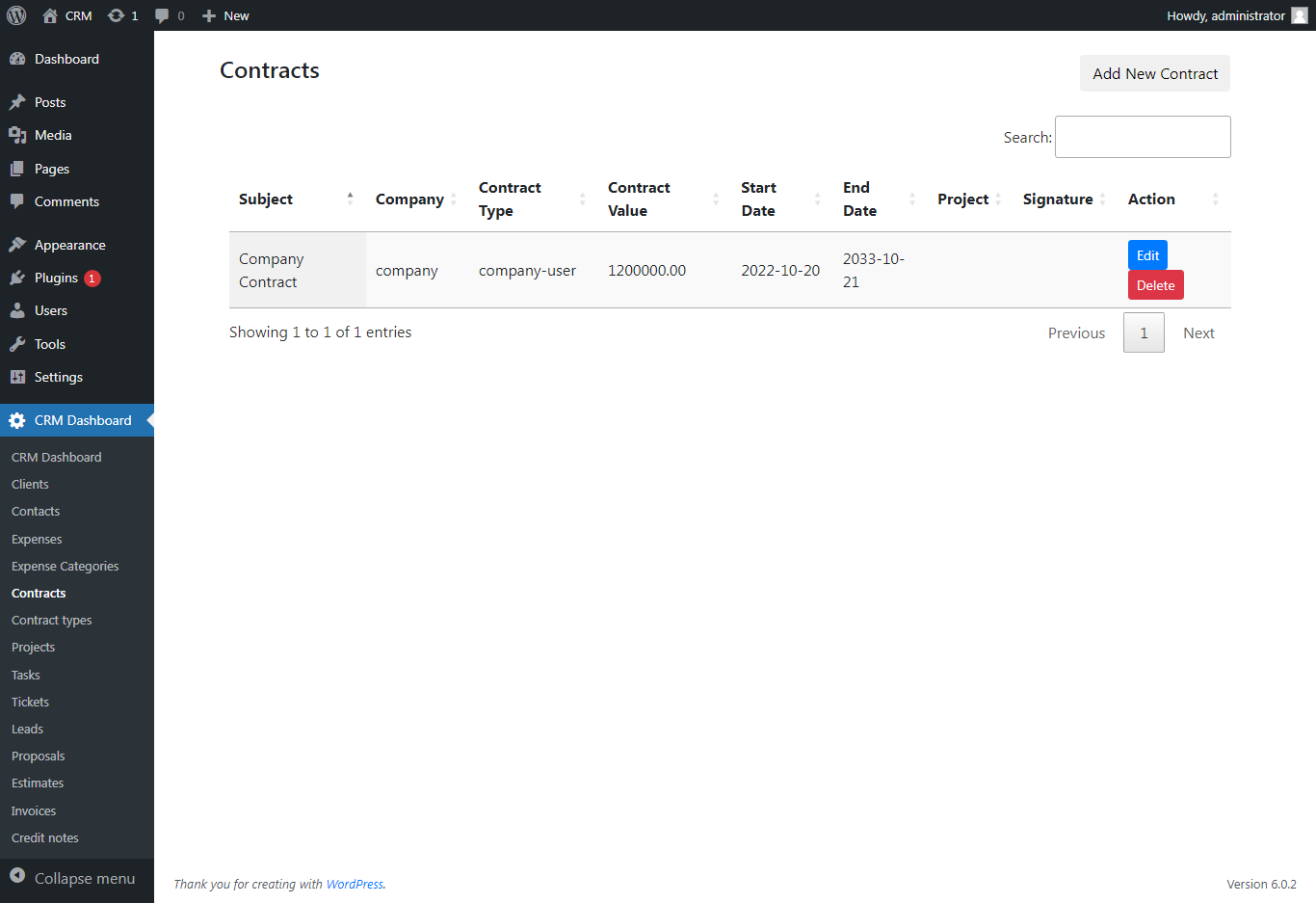The height and width of the screenshot is (903, 1316).
Task: Click the Dashboard gauge icon in sidebar
Action: click(17, 59)
